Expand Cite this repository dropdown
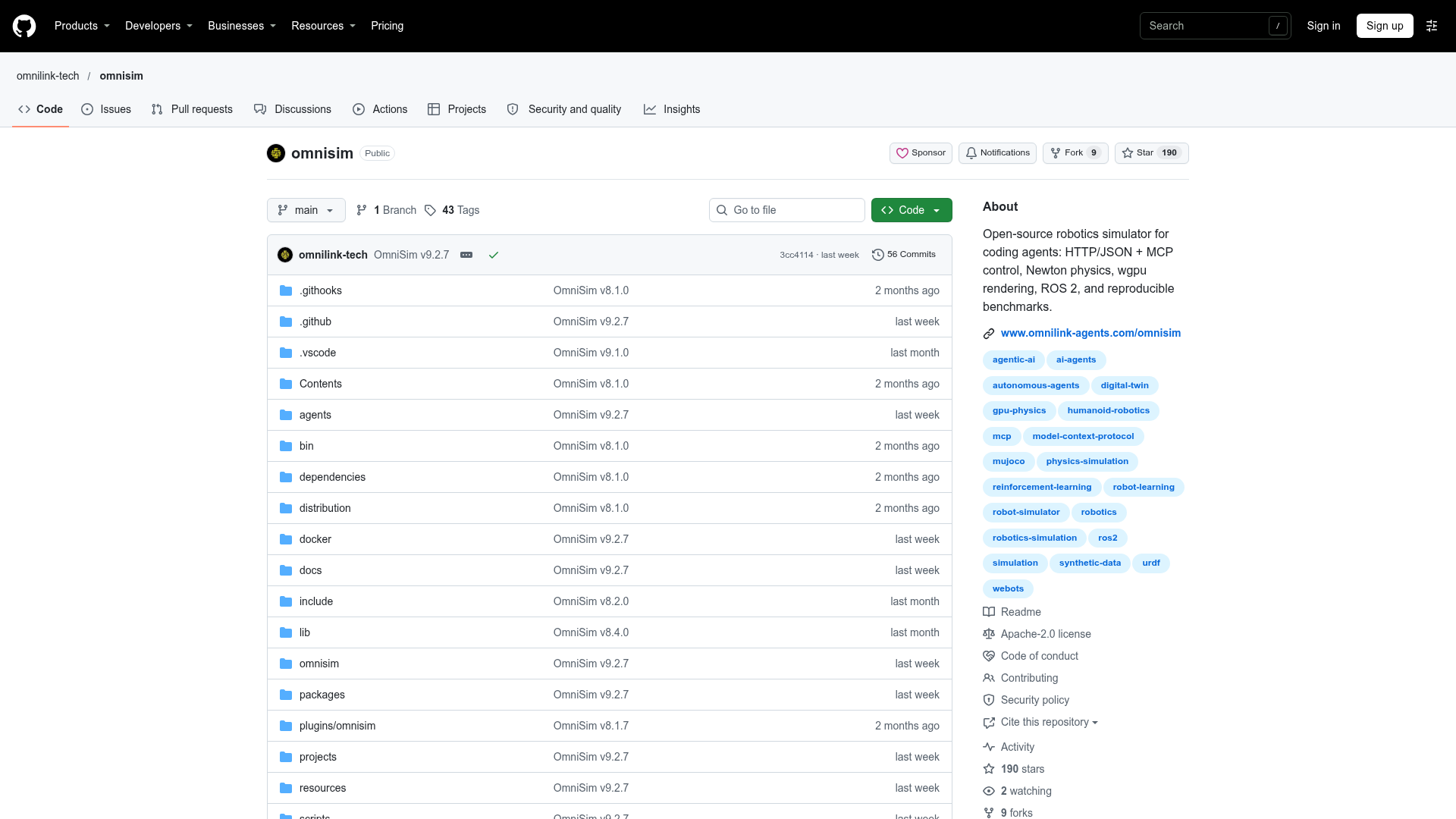This screenshot has height=819, width=1456. point(1049,722)
